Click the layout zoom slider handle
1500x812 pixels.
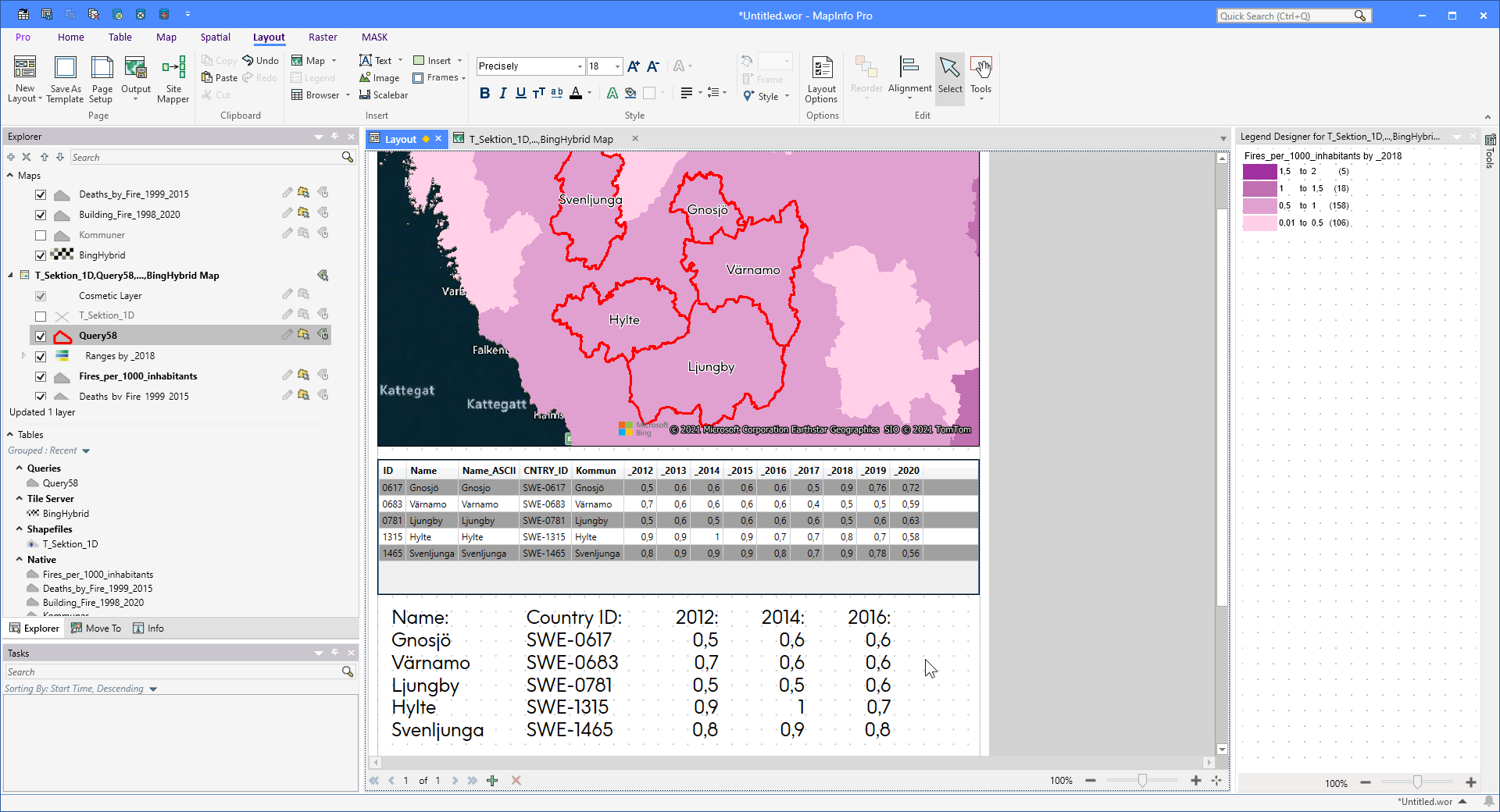coord(1142,780)
